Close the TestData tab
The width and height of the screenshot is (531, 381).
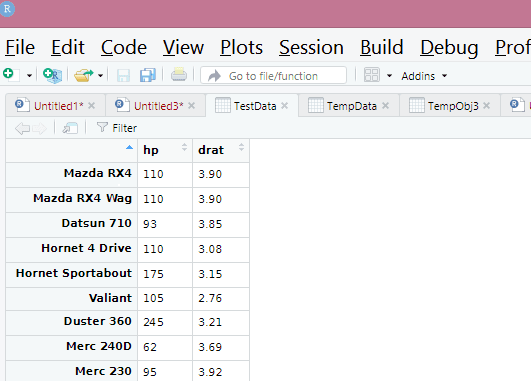[284, 106]
